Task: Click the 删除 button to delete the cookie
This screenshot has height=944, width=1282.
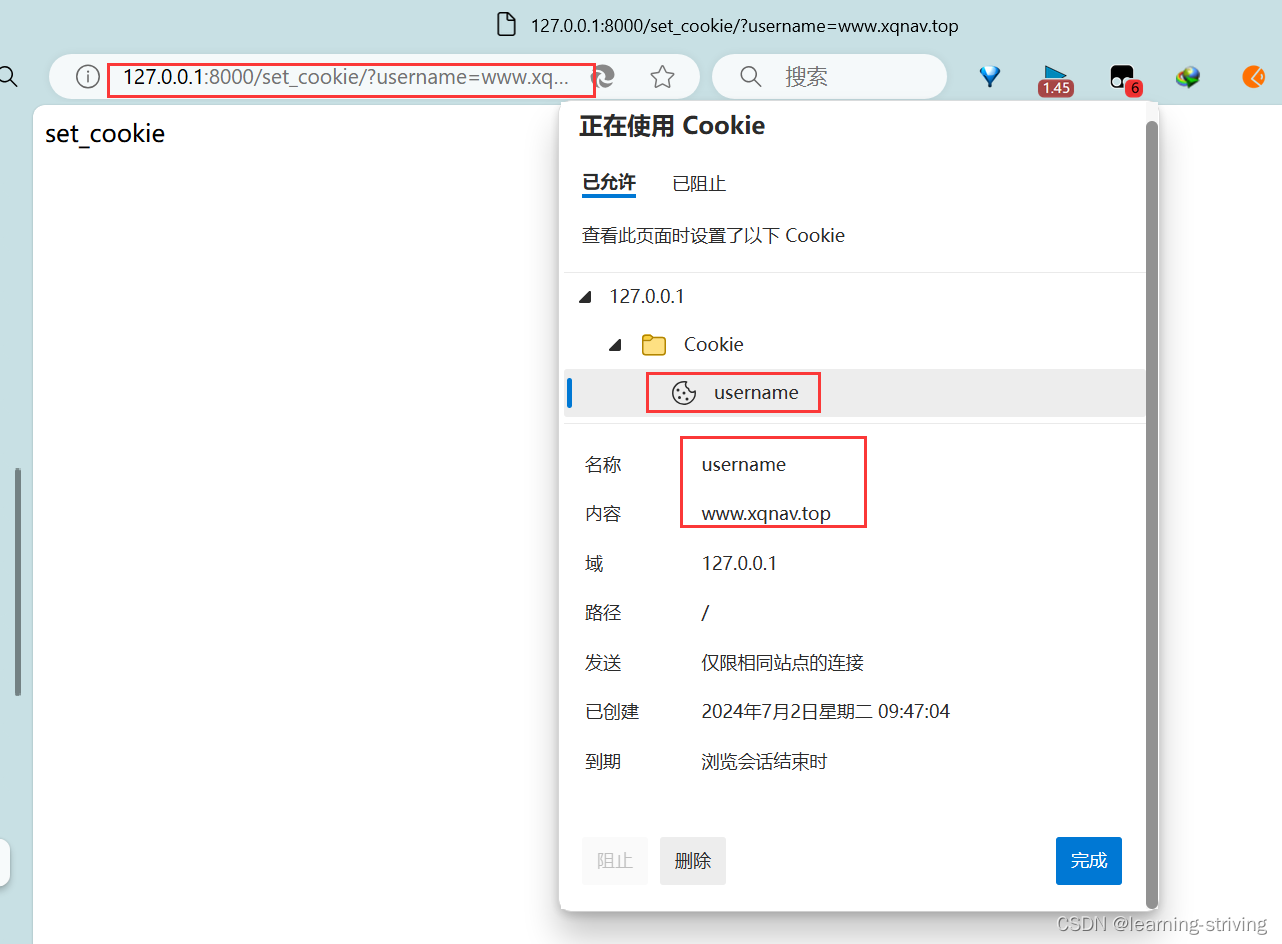Action: [692, 860]
